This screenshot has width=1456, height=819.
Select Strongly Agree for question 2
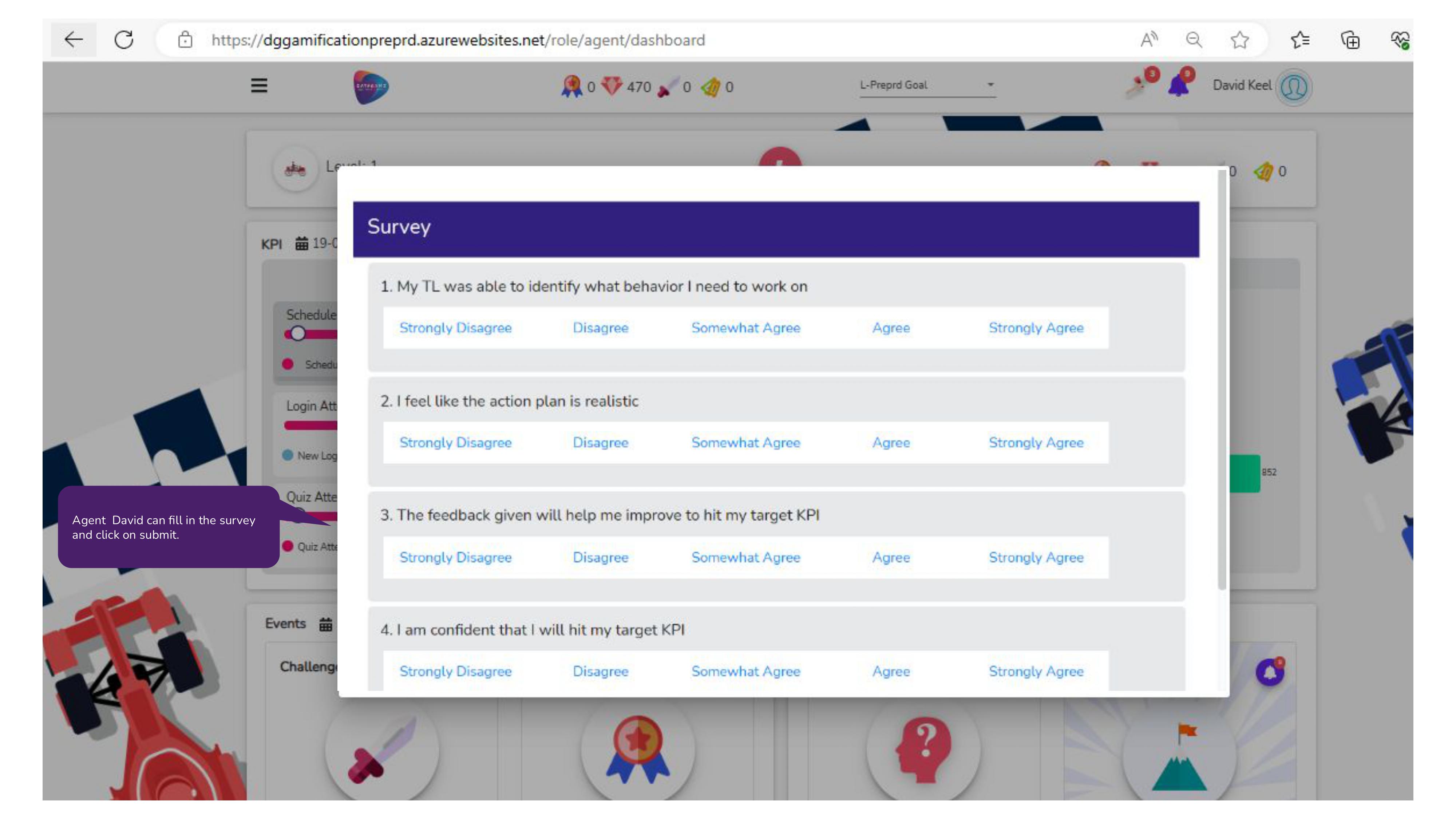point(1036,443)
